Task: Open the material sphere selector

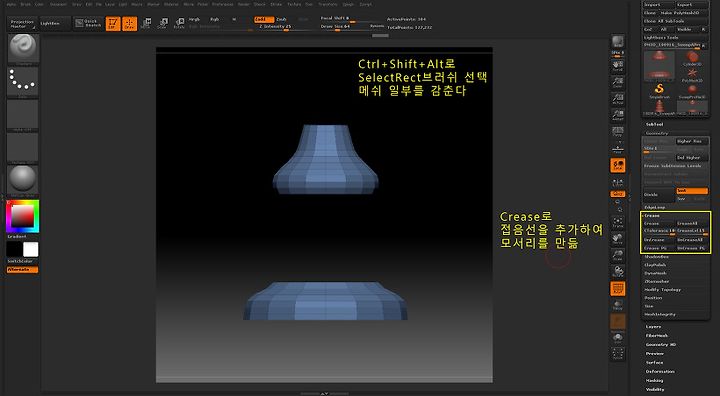Action: point(23,179)
